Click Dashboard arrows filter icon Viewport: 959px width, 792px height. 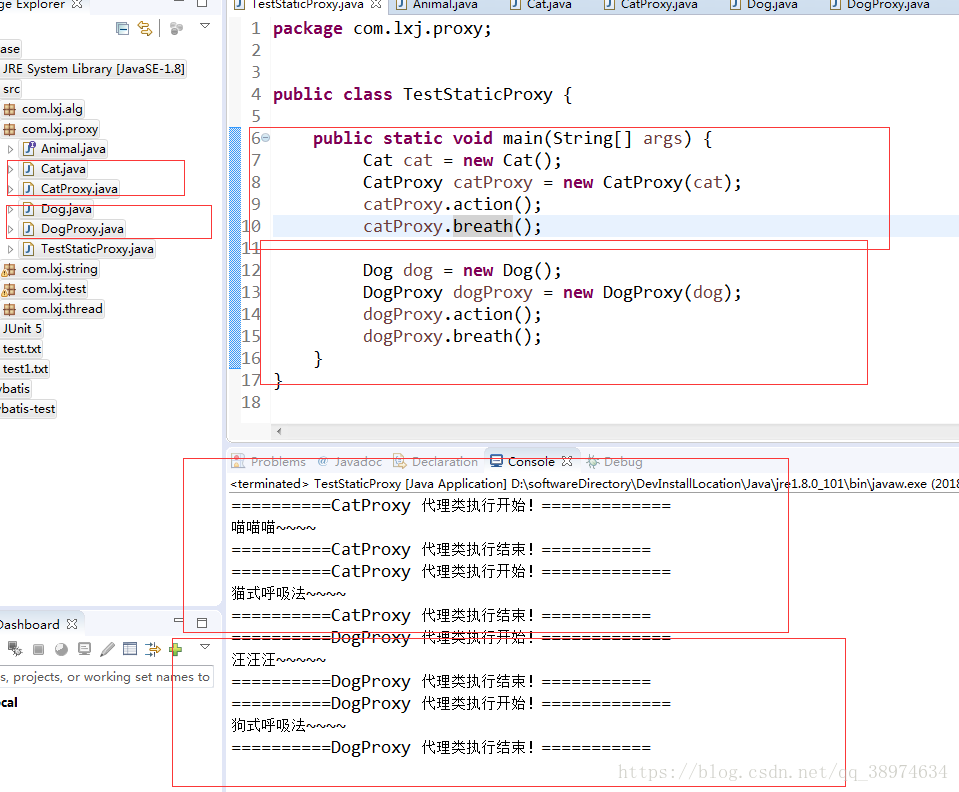pos(153,649)
